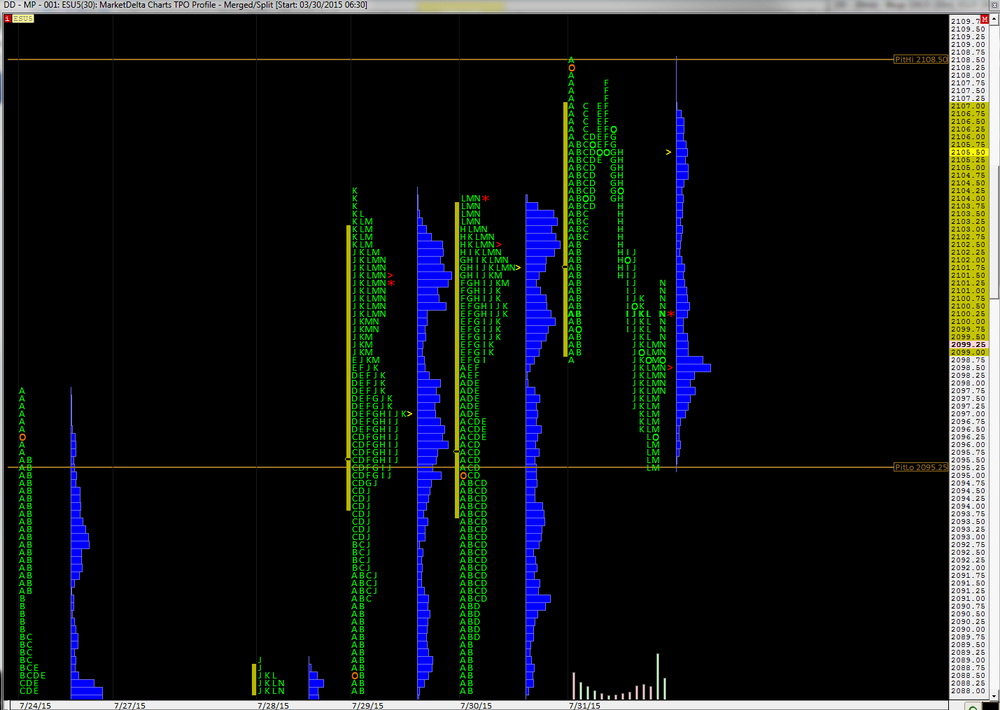Viewport: 1000px width, 710px height.
Task: Click the red asterisk beside 7/30 LMN row
Action: tap(485, 199)
